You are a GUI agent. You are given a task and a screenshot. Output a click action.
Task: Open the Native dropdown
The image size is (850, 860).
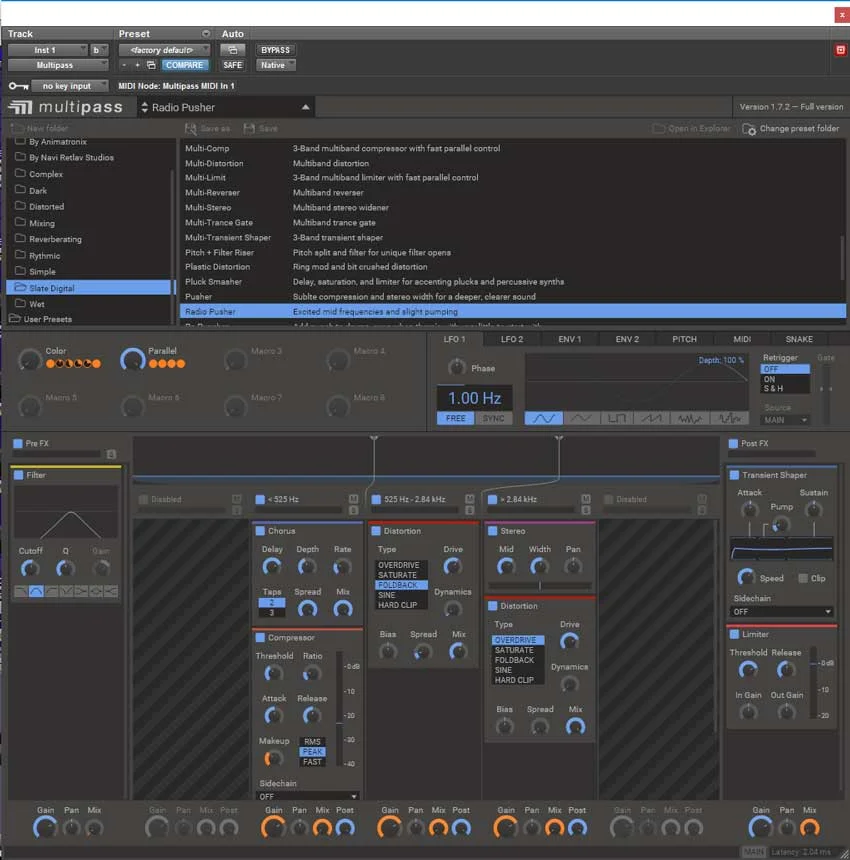276,65
